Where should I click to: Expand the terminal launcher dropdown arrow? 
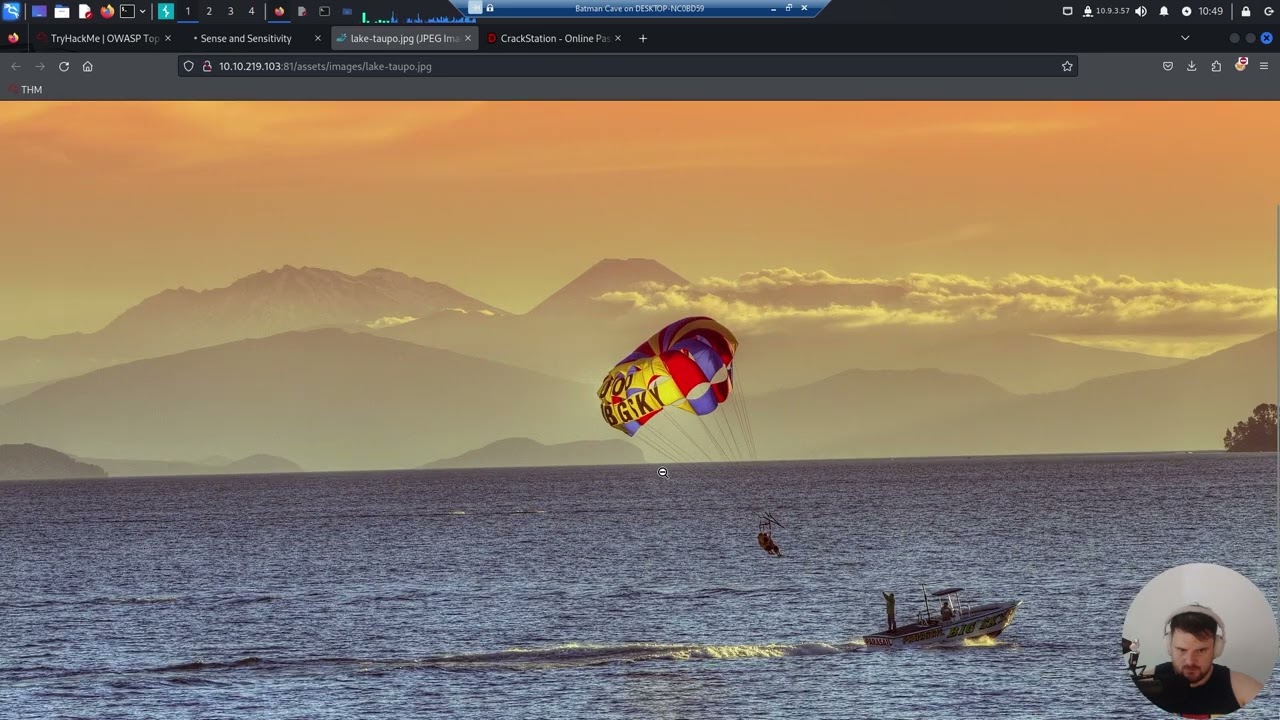point(142,11)
